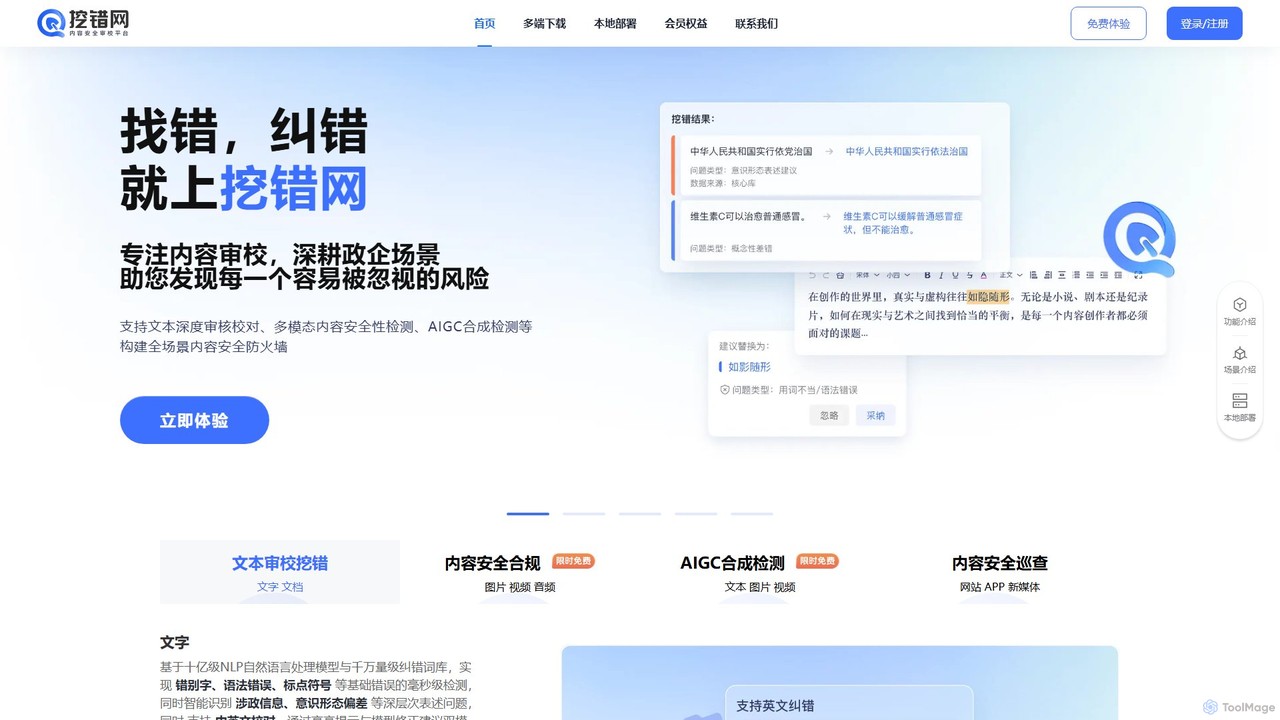The image size is (1280, 720).
Task: Select the fifth carousel indicator
Action: tap(752, 514)
